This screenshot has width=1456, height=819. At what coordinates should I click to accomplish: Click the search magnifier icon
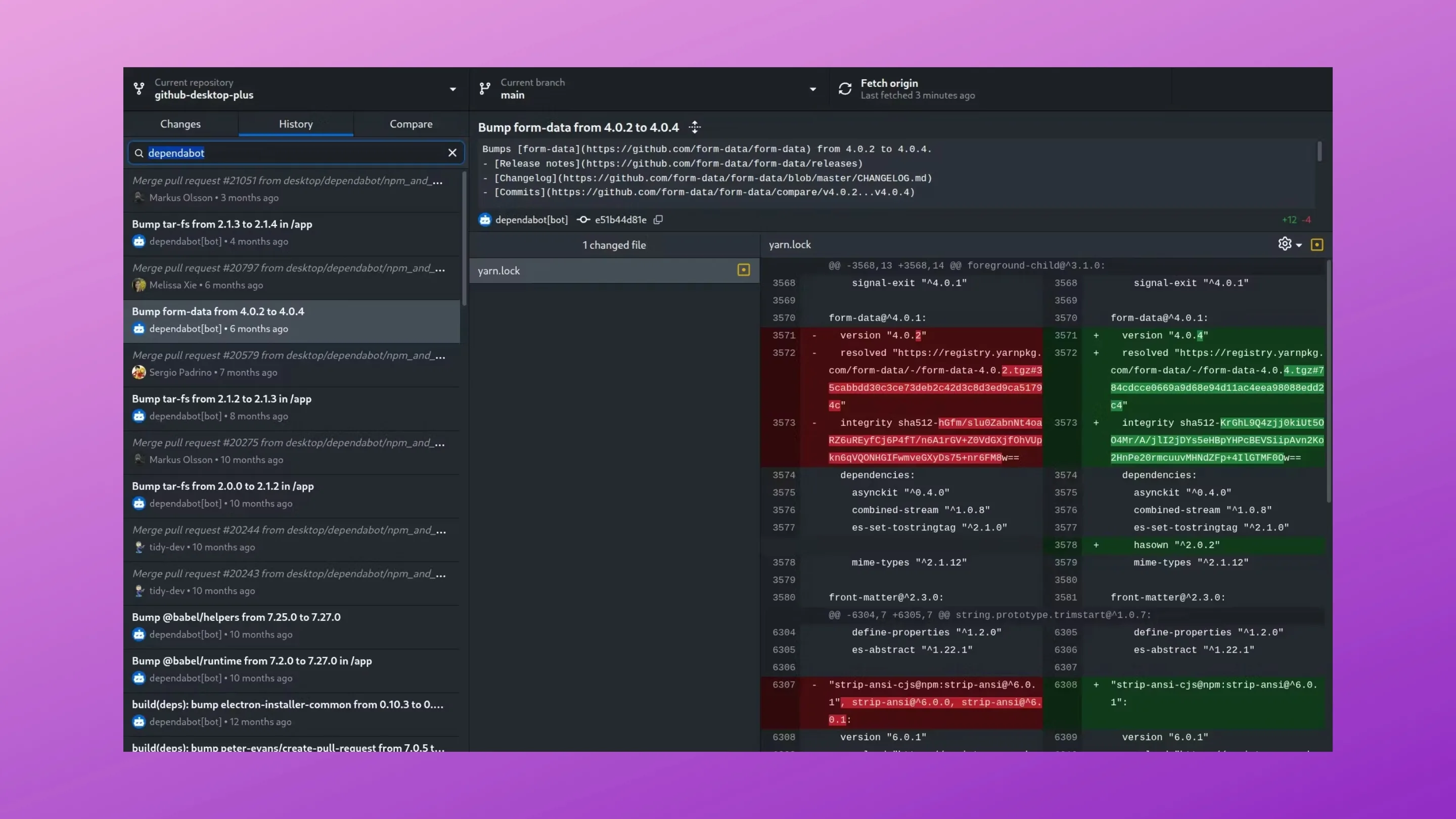click(139, 153)
